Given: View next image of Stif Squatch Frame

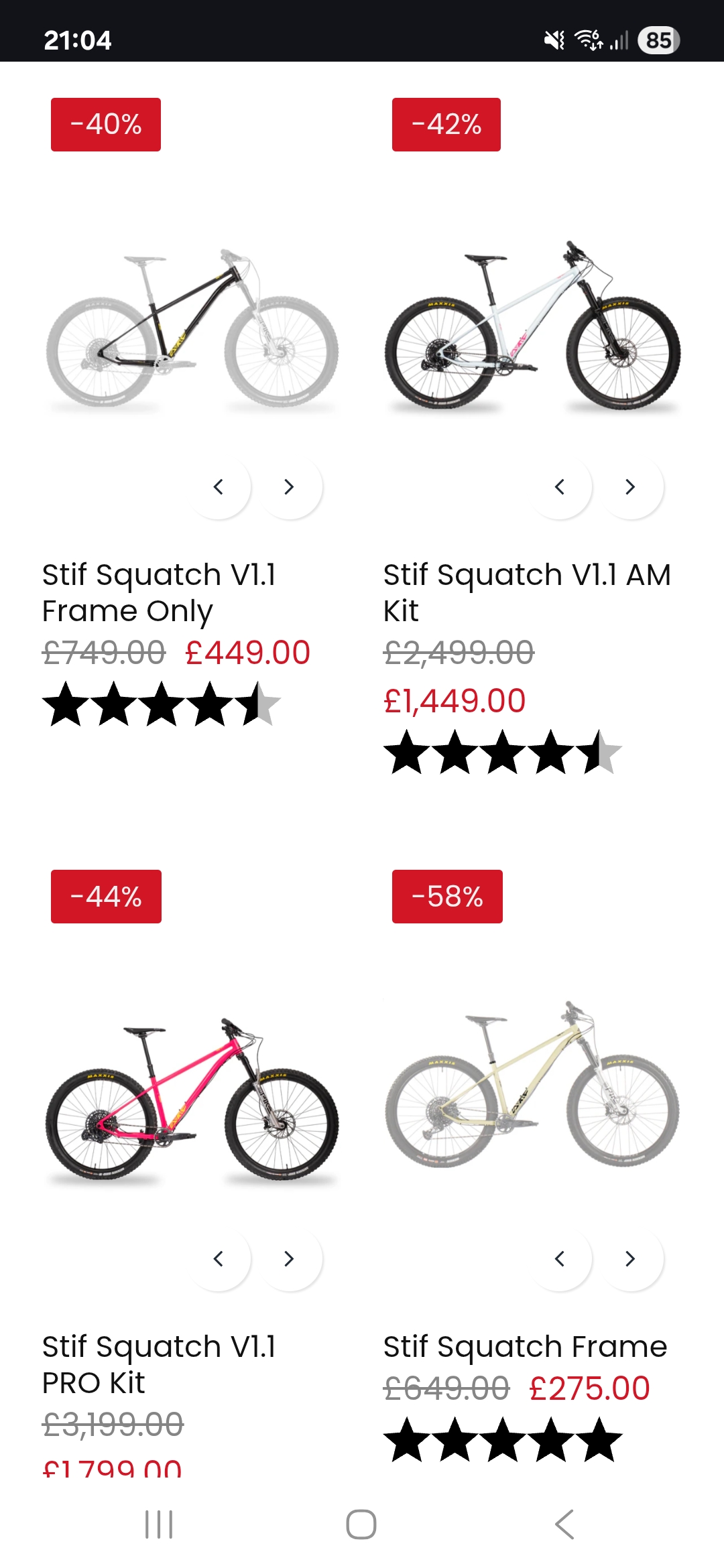Looking at the screenshot, I should pos(629,1259).
